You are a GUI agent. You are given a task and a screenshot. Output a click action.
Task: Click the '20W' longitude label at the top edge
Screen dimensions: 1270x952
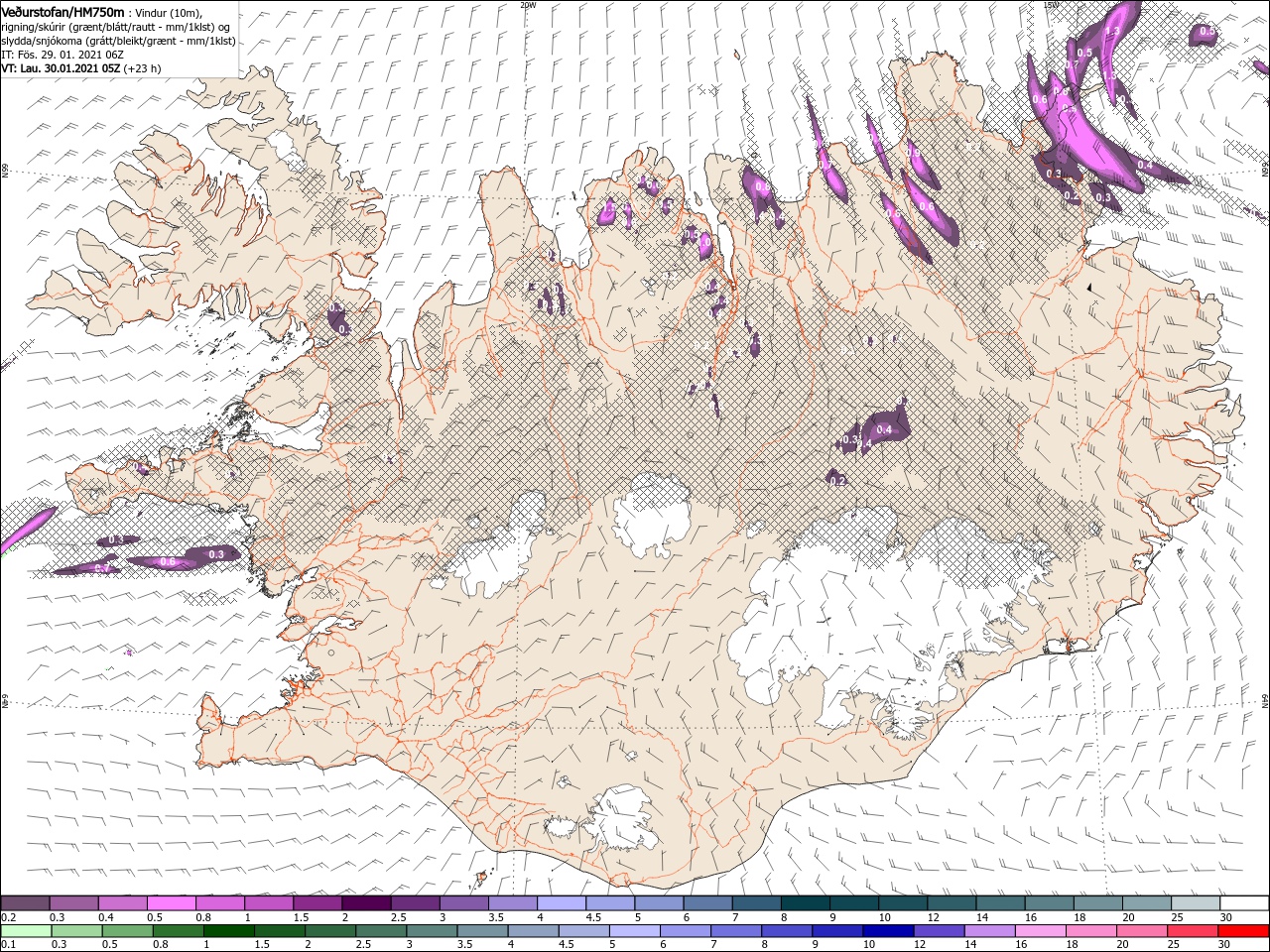(527, 5)
